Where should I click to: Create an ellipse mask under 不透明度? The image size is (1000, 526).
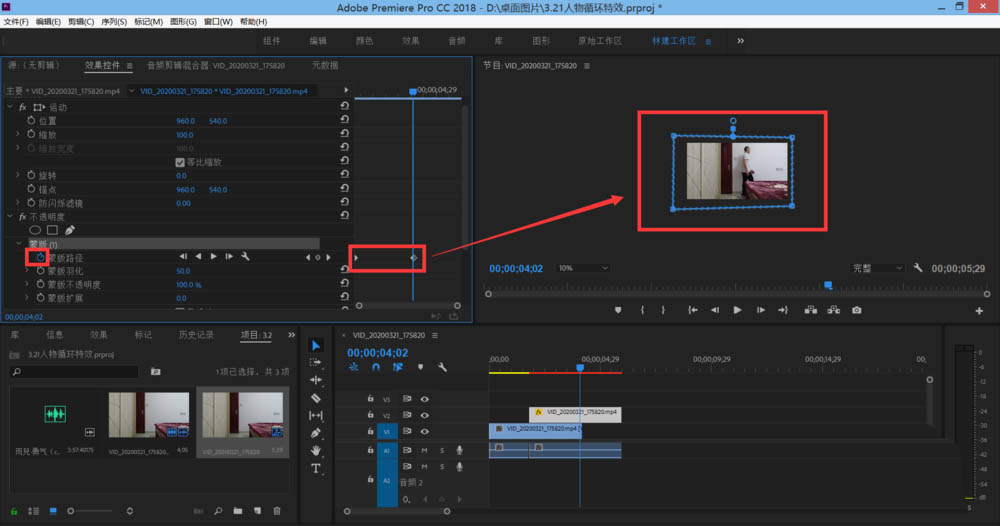pyautogui.click(x=35, y=230)
